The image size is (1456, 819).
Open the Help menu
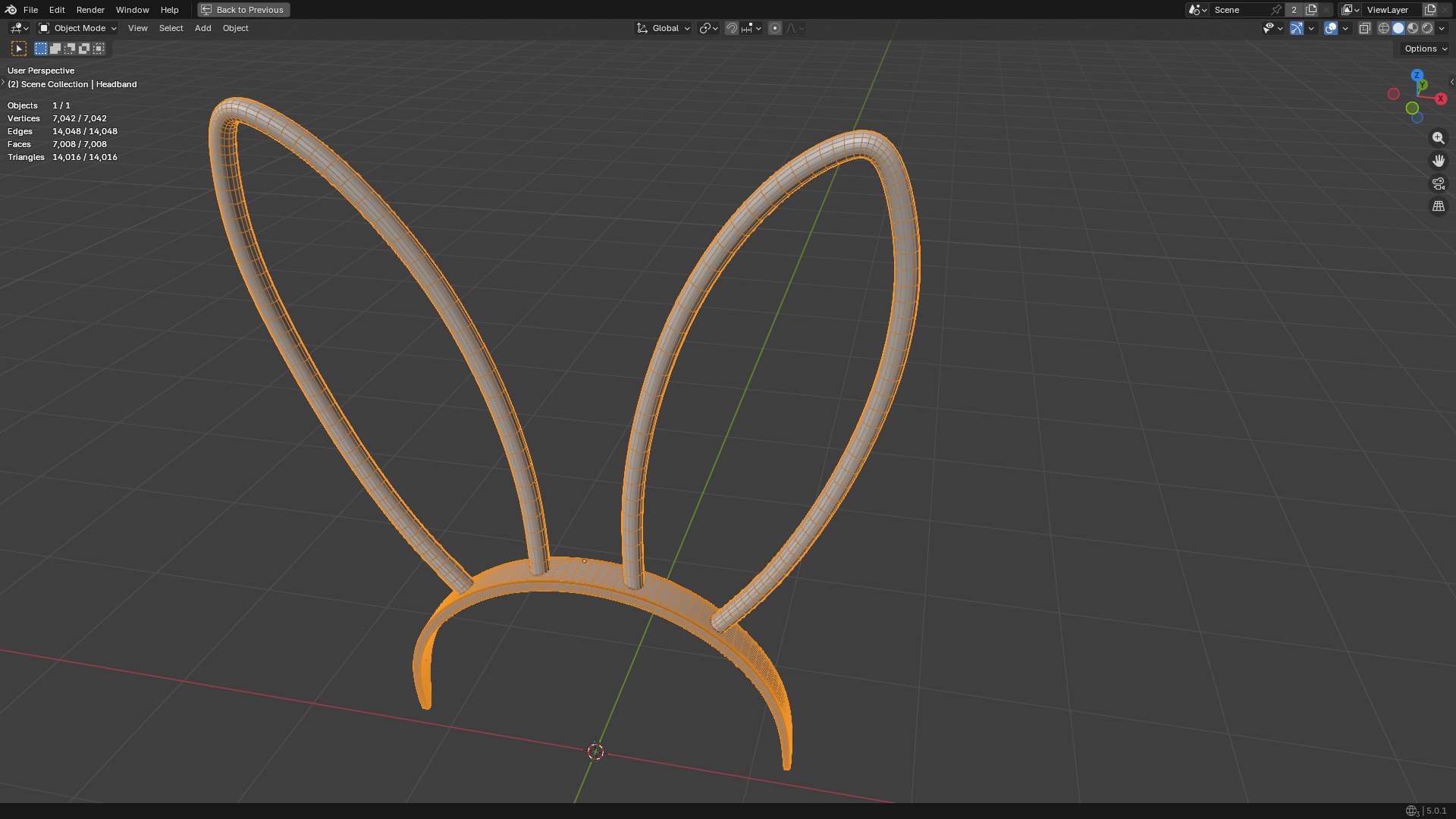(x=170, y=10)
